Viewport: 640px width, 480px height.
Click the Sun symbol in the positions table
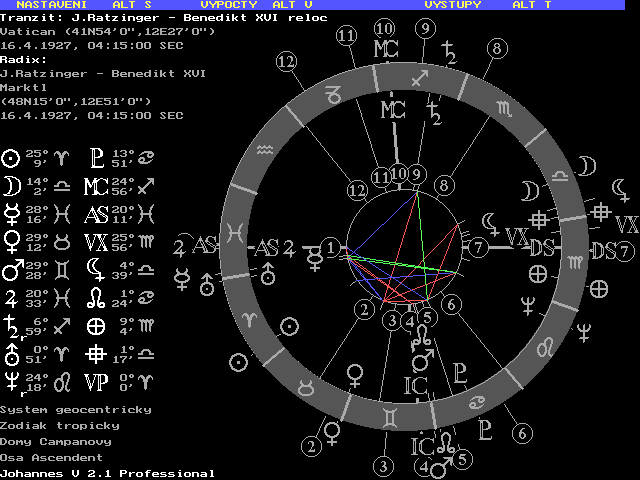[11, 158]
